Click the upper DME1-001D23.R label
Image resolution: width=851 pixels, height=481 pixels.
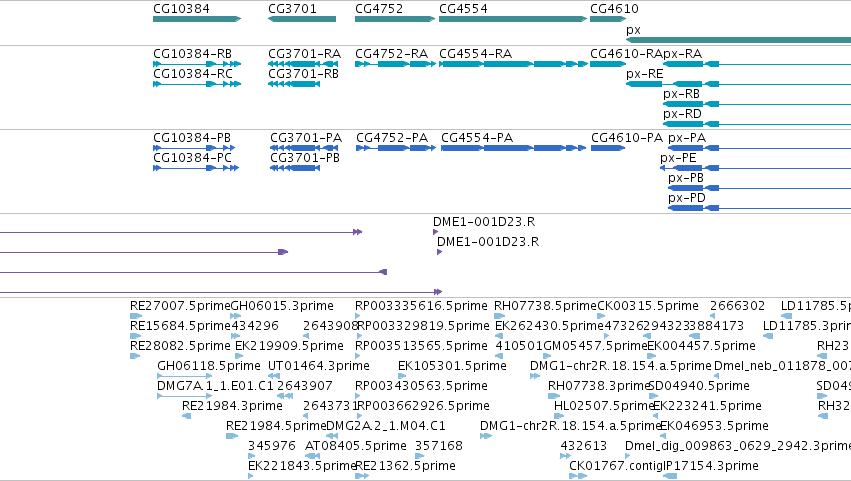pyautogui.click(x=484, y=222)
